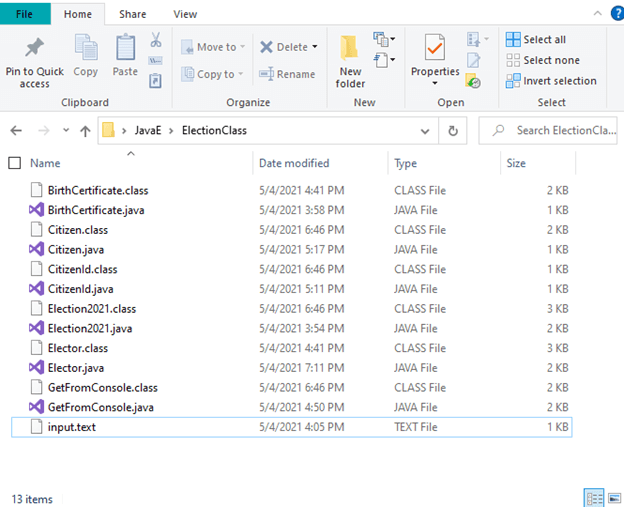Click in the Search ElectionClass box

pyautogui.click(x=548, y=131)
